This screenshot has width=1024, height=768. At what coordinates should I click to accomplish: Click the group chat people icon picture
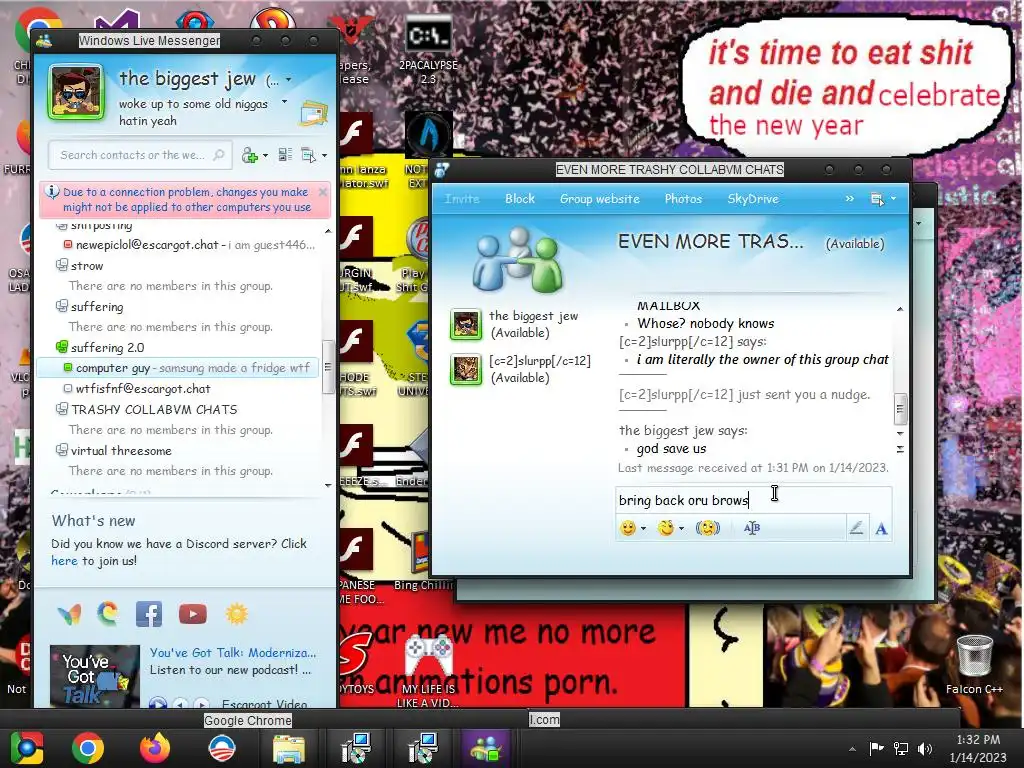coord(519,260)
